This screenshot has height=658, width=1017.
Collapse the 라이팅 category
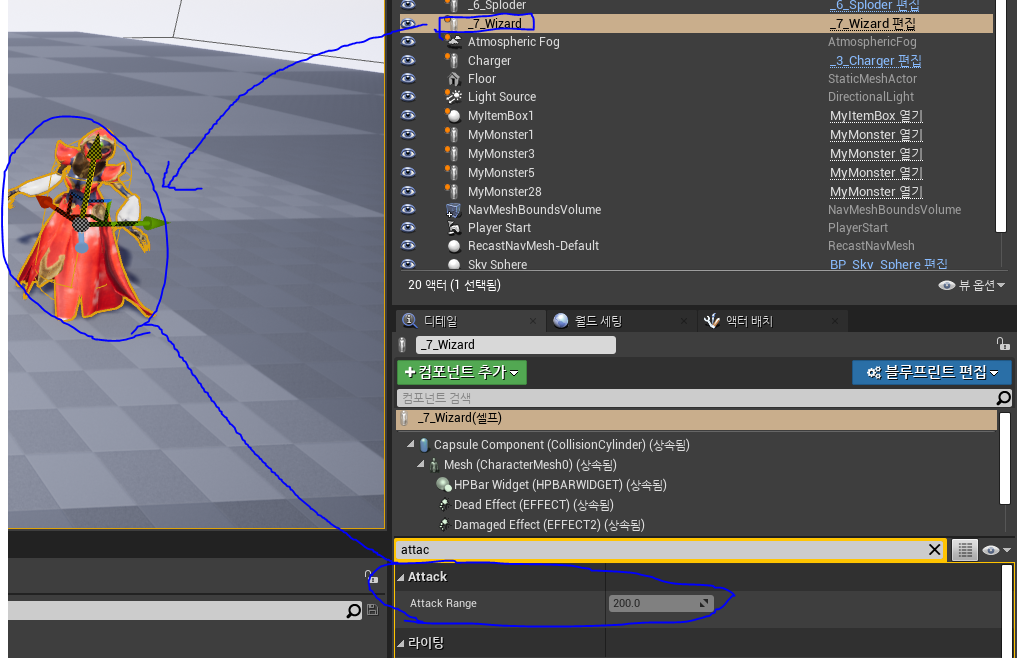tap(401, 644)
